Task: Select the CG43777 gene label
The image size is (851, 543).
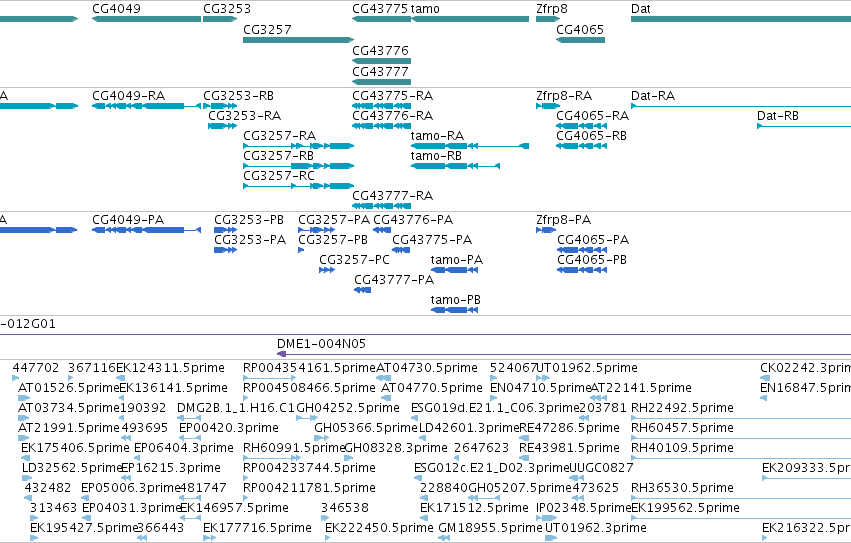Action: tap(380, 72)
